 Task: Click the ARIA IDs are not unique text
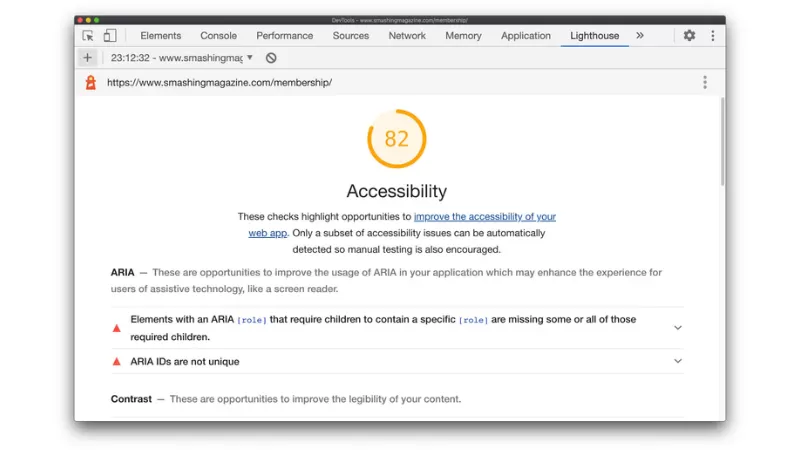[x=185, y=362]
